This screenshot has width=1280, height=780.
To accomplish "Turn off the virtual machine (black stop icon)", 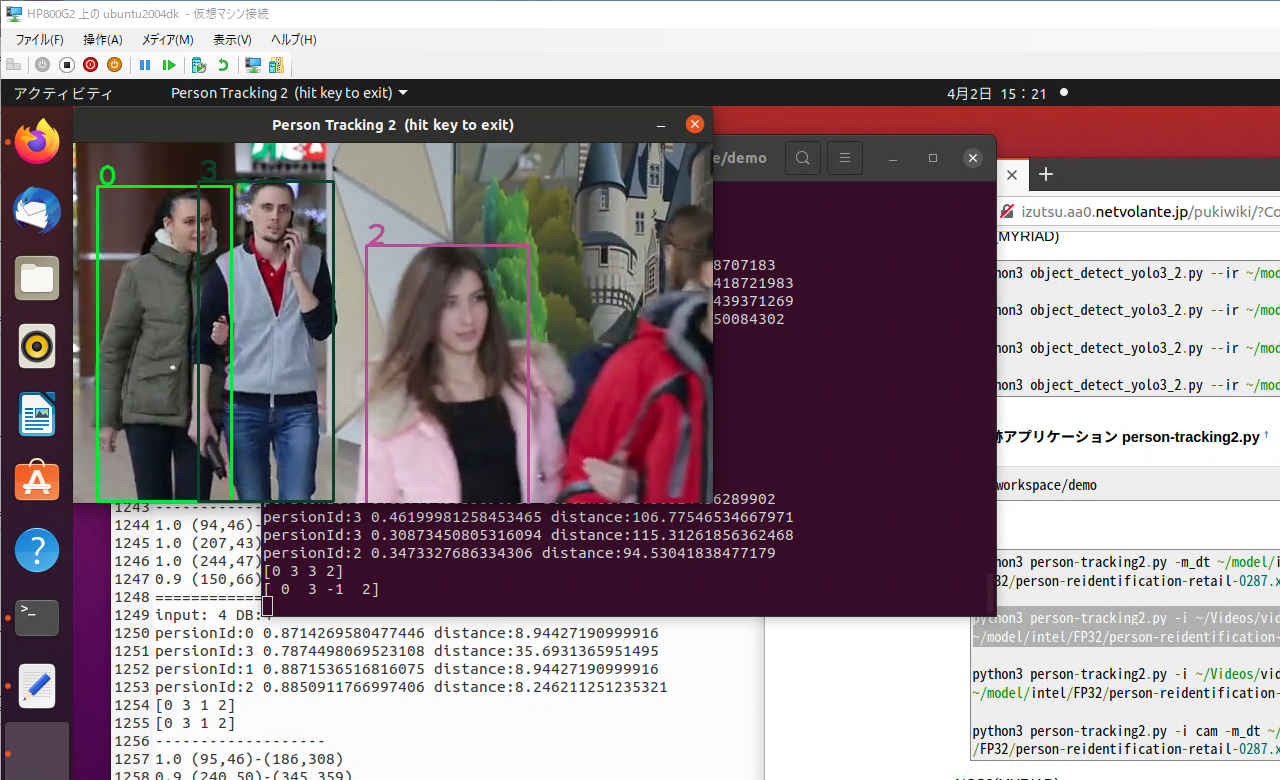I will click(x=66, y=65).
